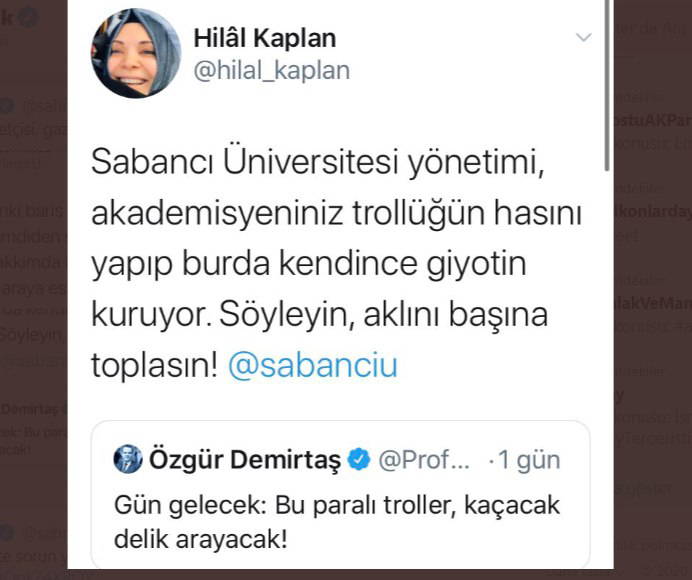Open Hilâl Kaplan's profile photo
The height and width of the screenshot is (580, 692).
[x=136, y=53]
